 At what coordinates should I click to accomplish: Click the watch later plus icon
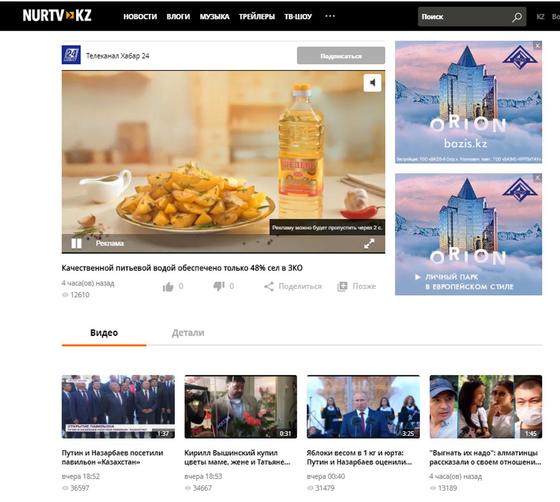pos(342,286)
